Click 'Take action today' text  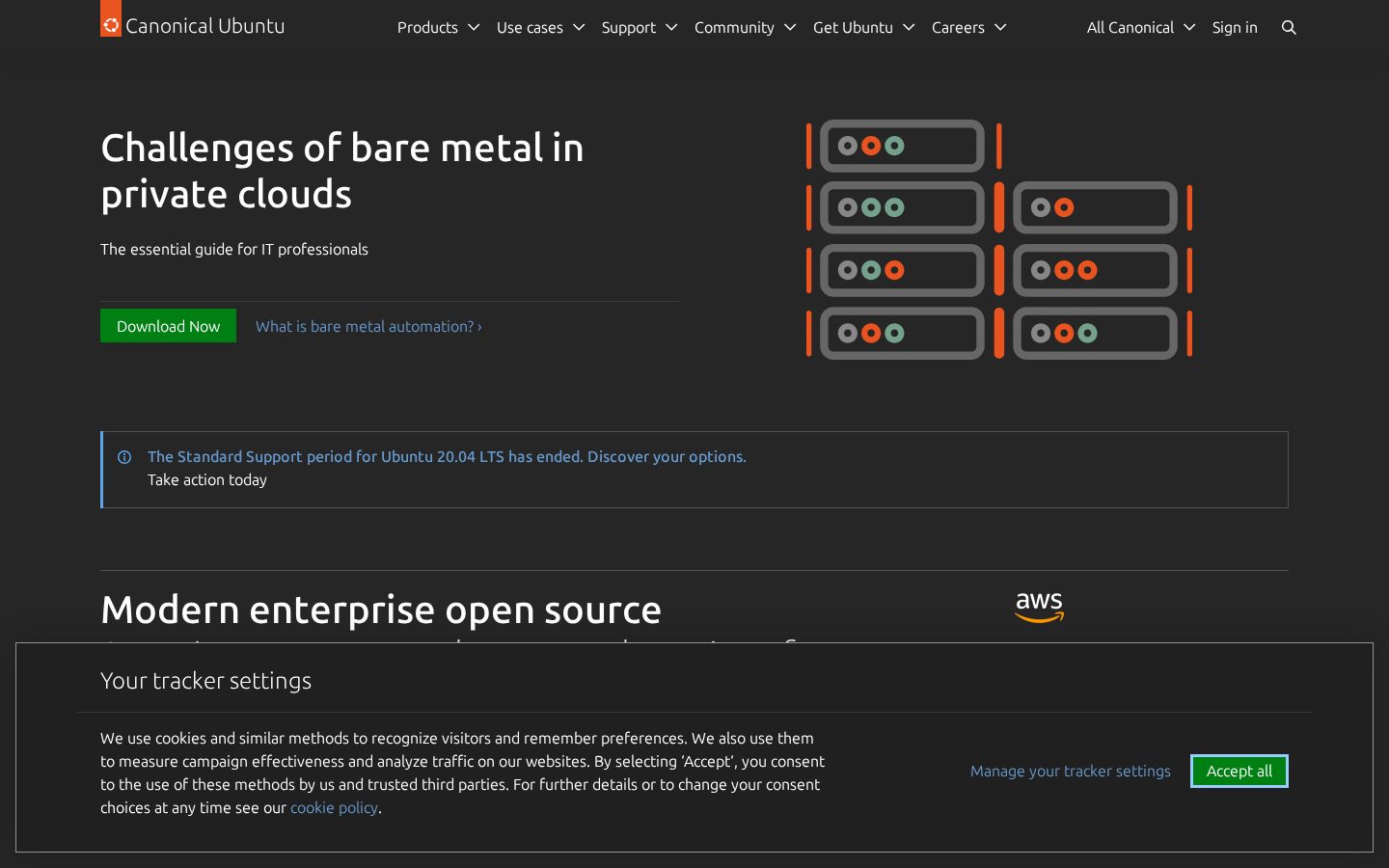pyautogui.click(x=207, y=480)
